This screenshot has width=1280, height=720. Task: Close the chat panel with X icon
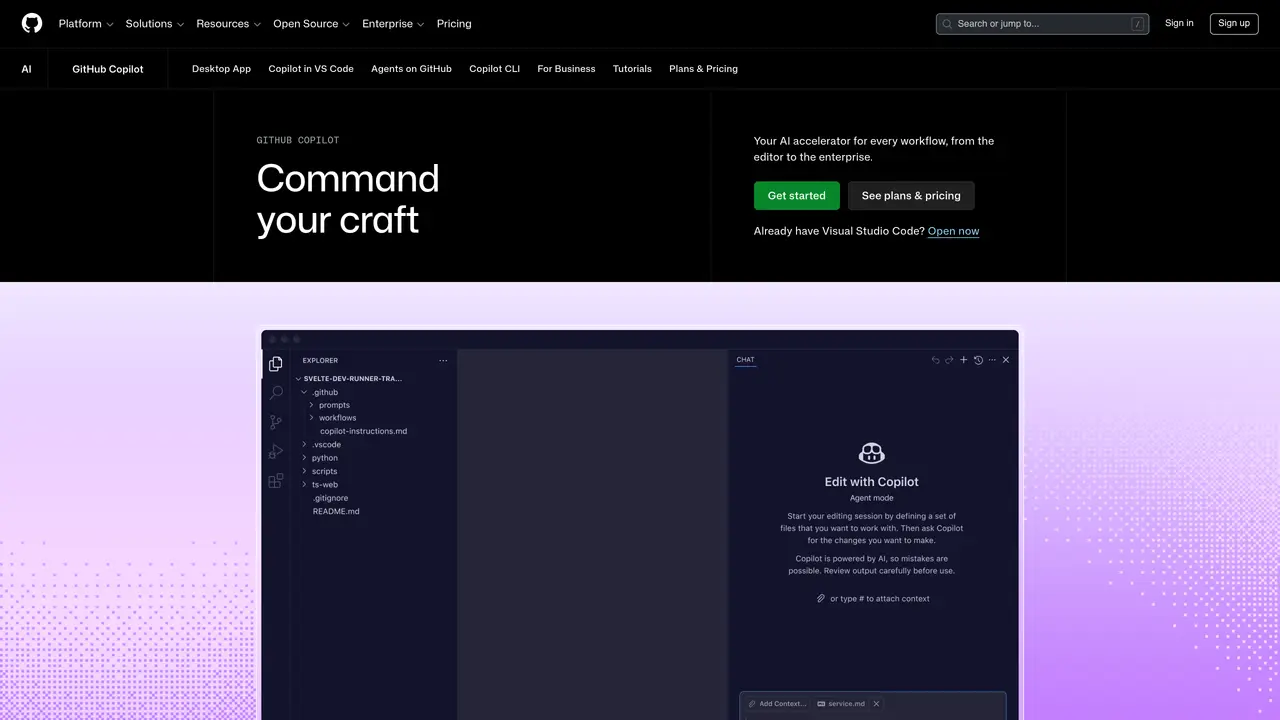pos(1006,360)
